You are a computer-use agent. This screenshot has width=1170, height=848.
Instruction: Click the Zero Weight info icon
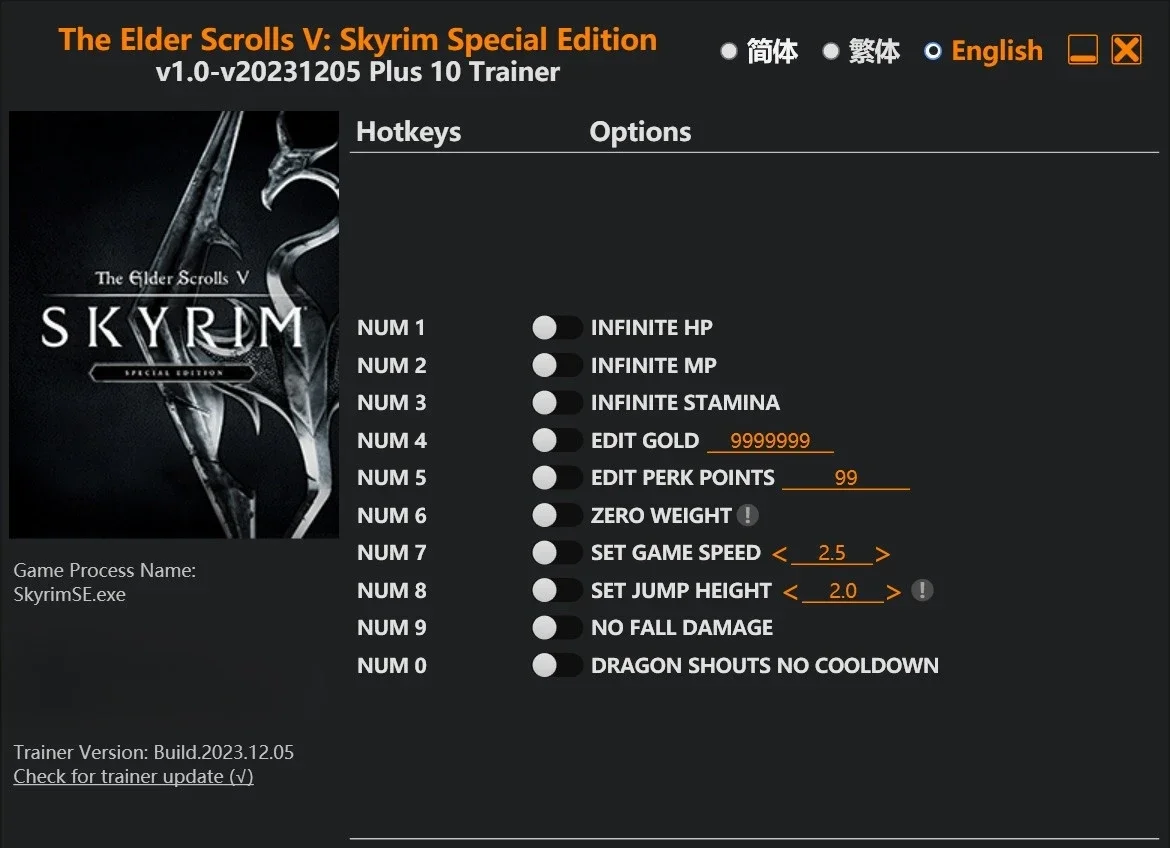[x=748, y=515]
